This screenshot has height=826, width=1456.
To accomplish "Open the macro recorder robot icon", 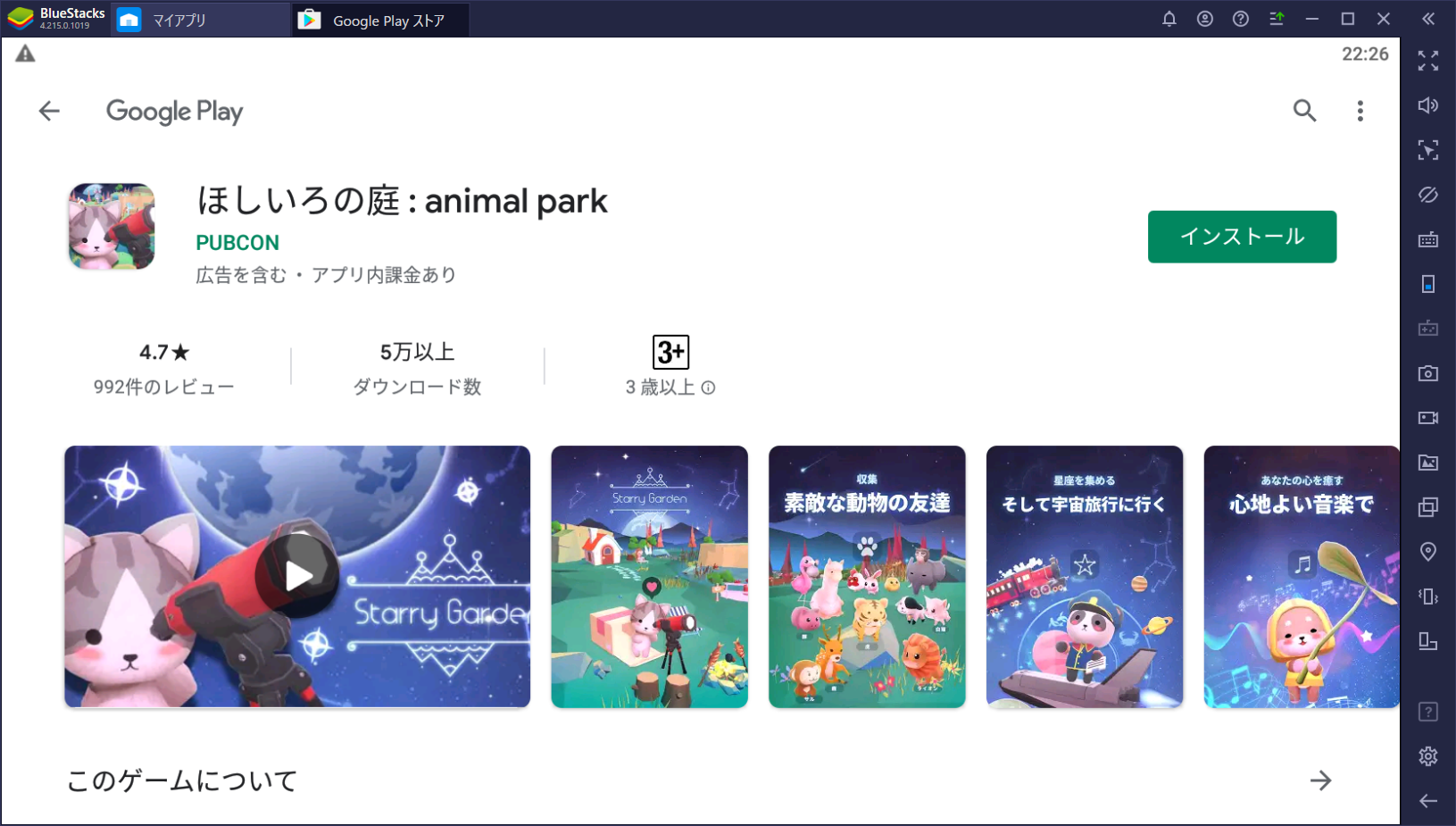I will 1428,329.
